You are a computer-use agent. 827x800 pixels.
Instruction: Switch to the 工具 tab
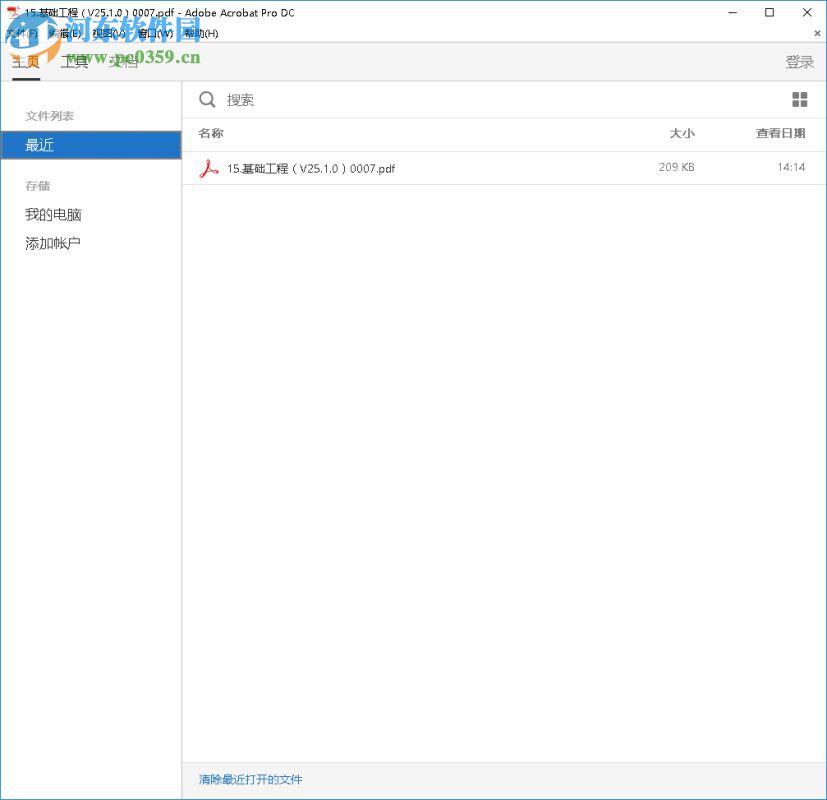pyautogui.click(x=75, y=62)
